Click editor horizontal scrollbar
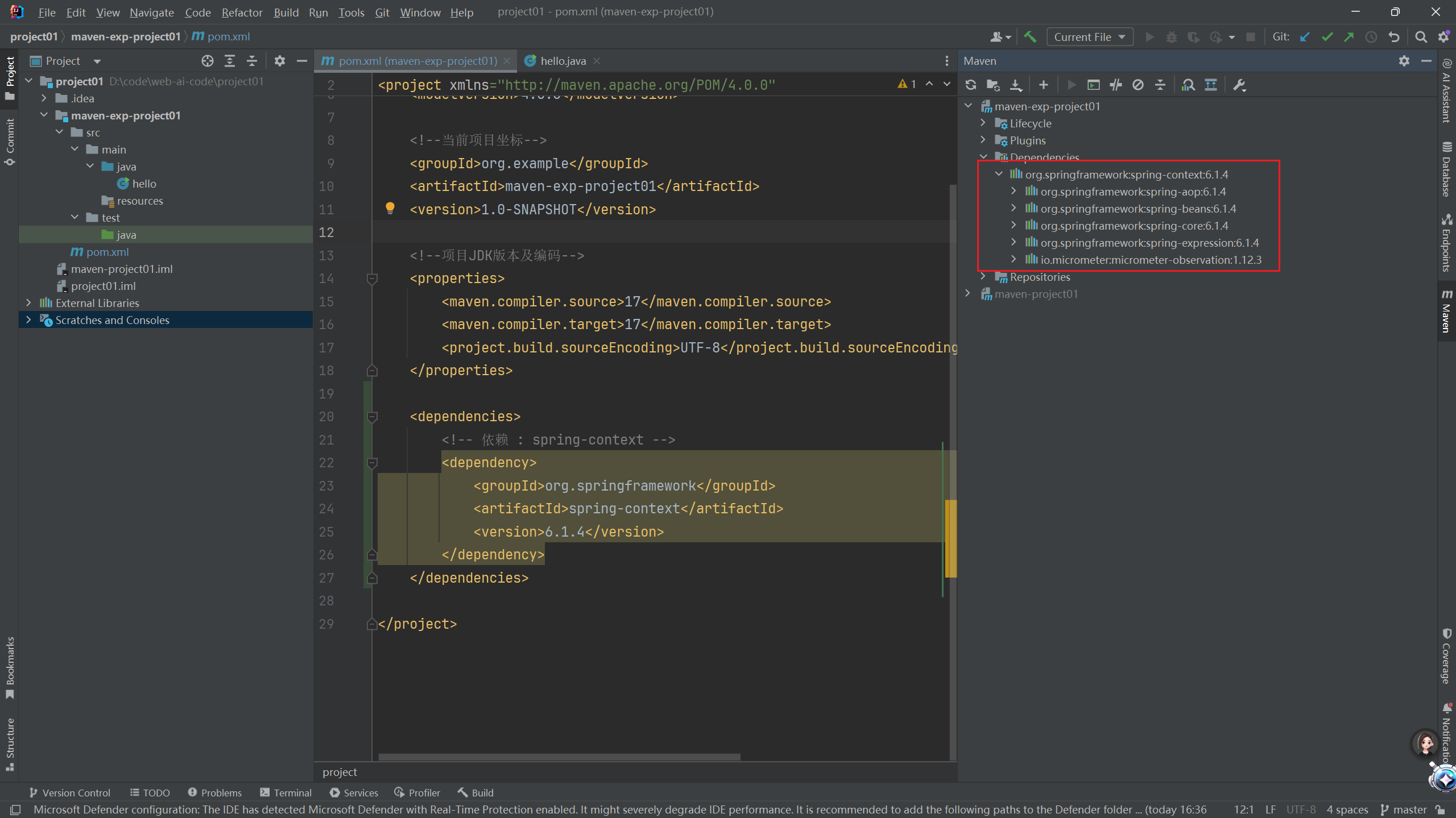 click(x=559, y=757)
